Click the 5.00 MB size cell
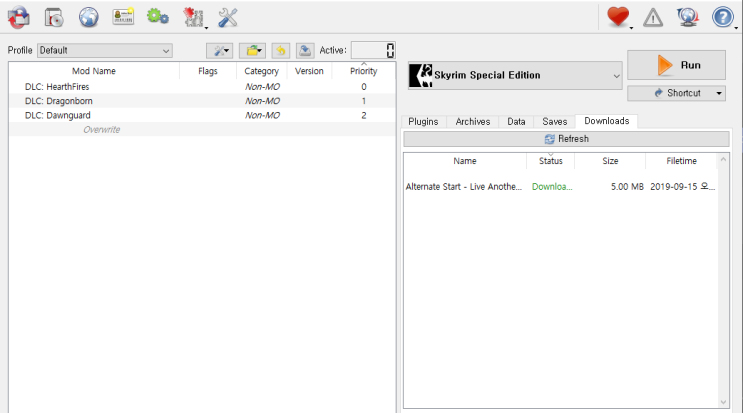Image resolution: width=743 pixels, height=413 pixels. click(x=627, y=187)
